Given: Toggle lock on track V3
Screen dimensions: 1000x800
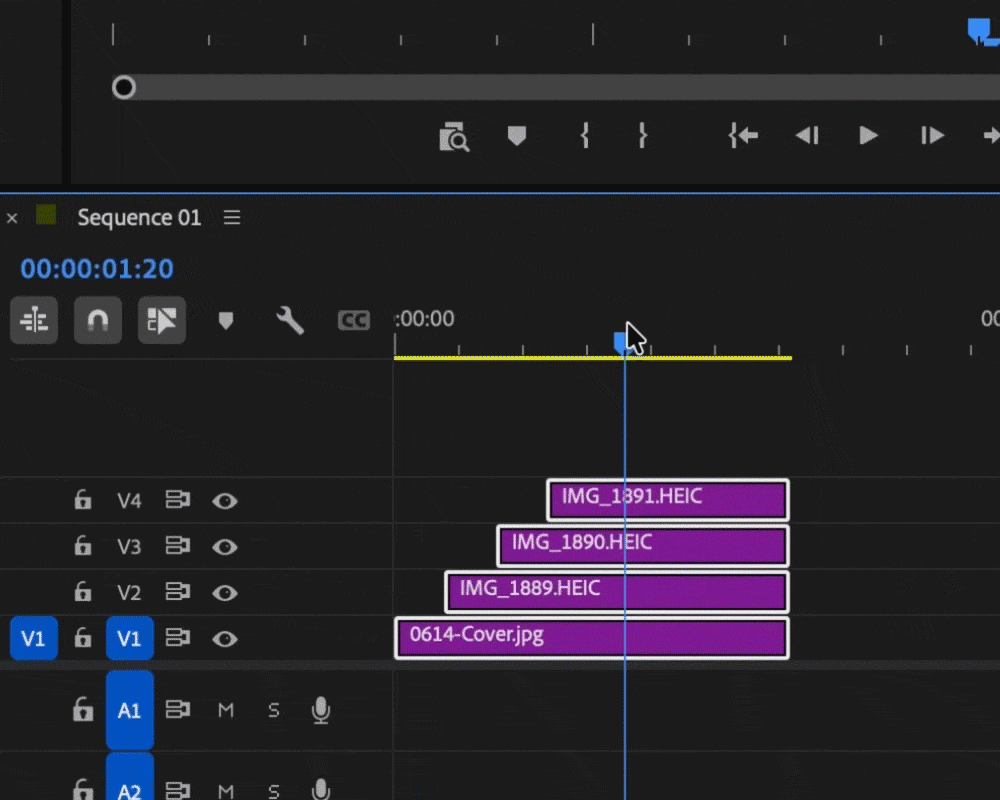Looking at the screenshot, I should [x=83, y=546].
